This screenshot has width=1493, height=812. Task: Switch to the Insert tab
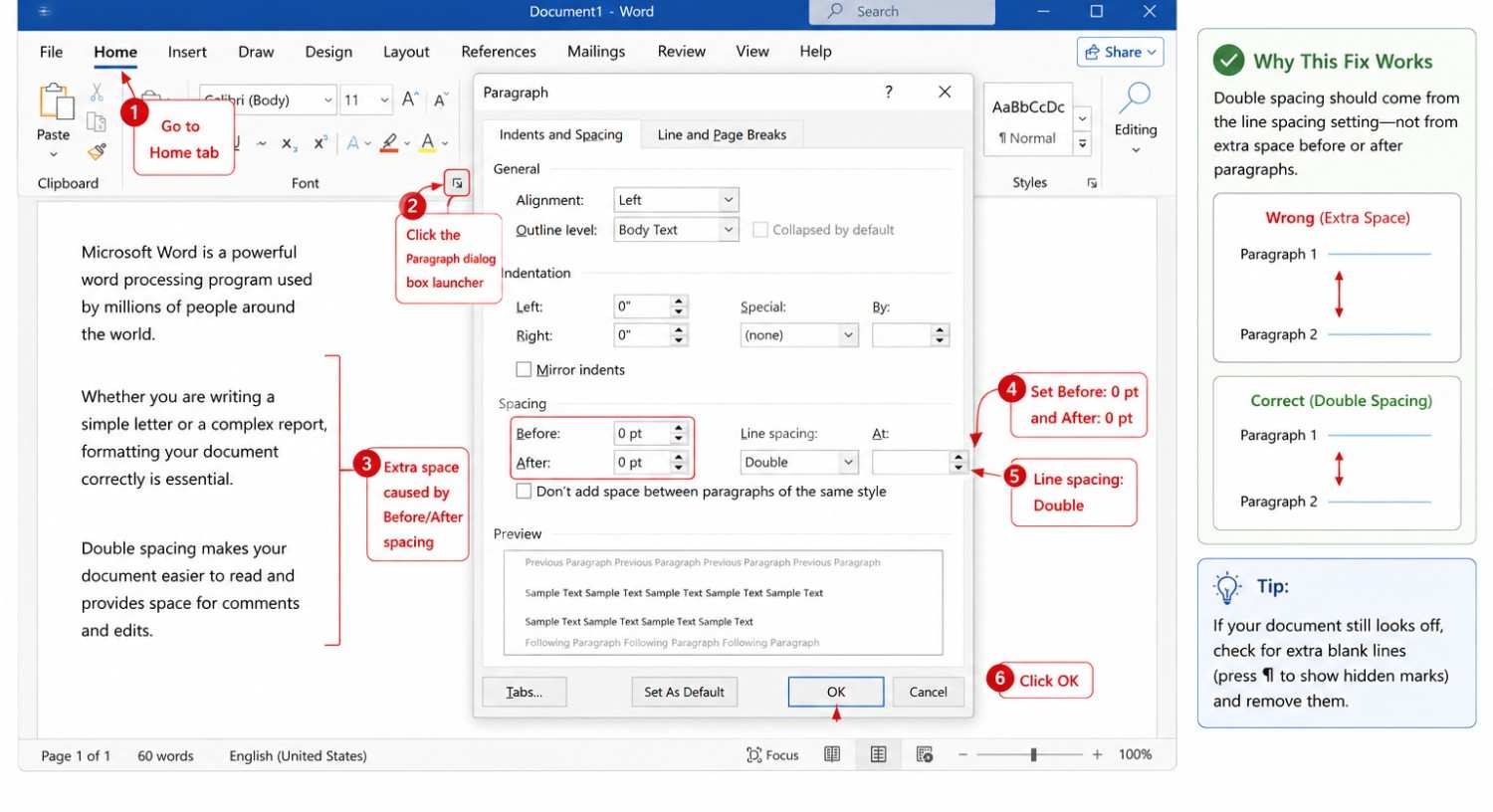click(187, 52)
